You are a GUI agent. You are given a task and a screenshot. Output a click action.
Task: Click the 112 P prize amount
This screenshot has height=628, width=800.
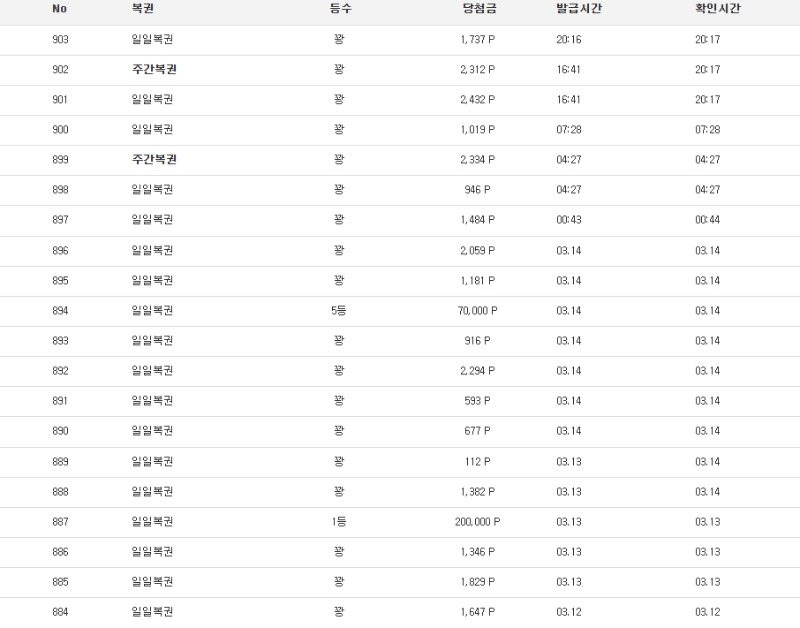[x=477, y=461]
